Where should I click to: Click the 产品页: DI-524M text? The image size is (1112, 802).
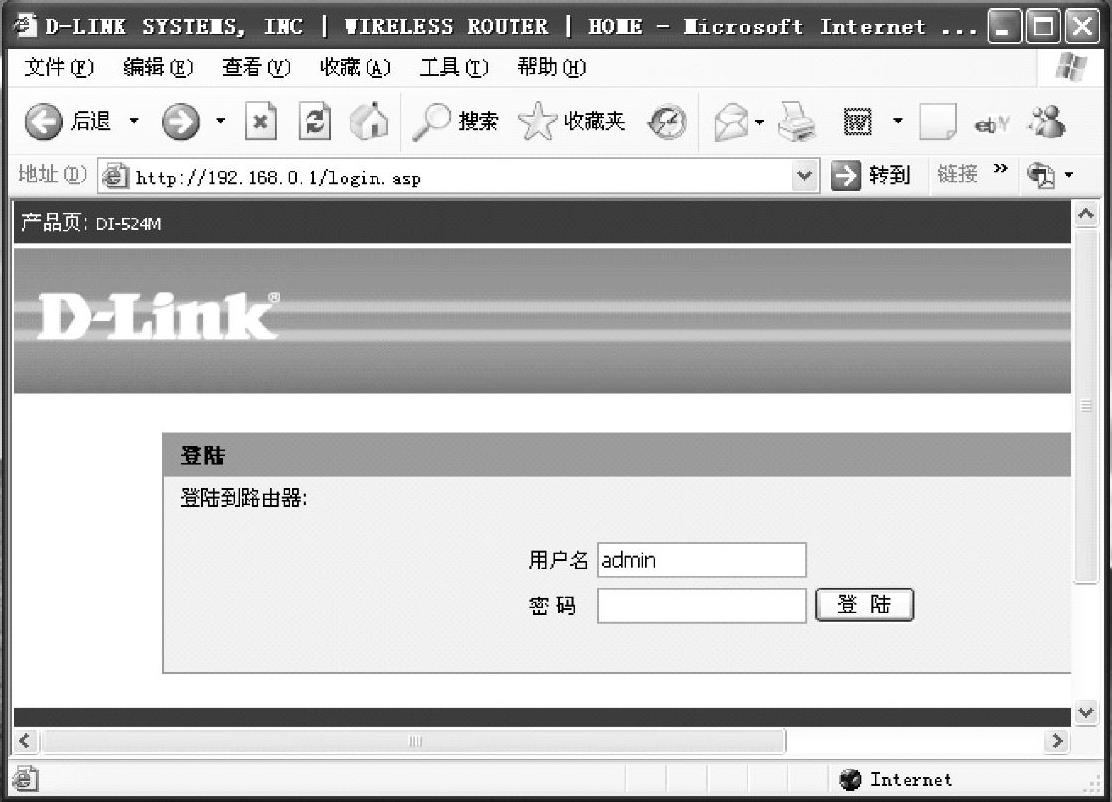tap(91, 223)
